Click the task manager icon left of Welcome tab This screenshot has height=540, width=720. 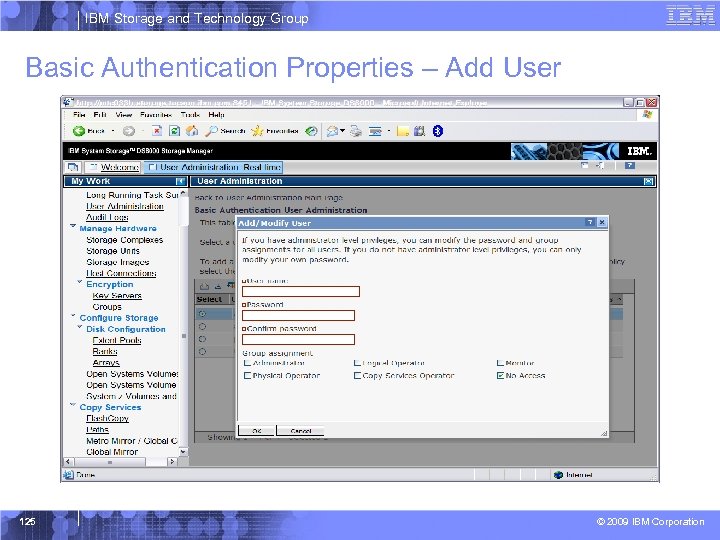(73, 167)
